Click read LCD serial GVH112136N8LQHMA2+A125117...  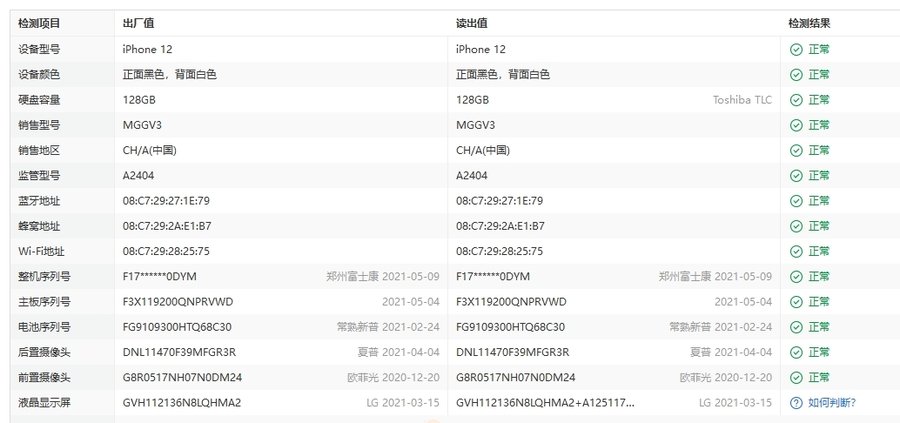coord(546,403)
